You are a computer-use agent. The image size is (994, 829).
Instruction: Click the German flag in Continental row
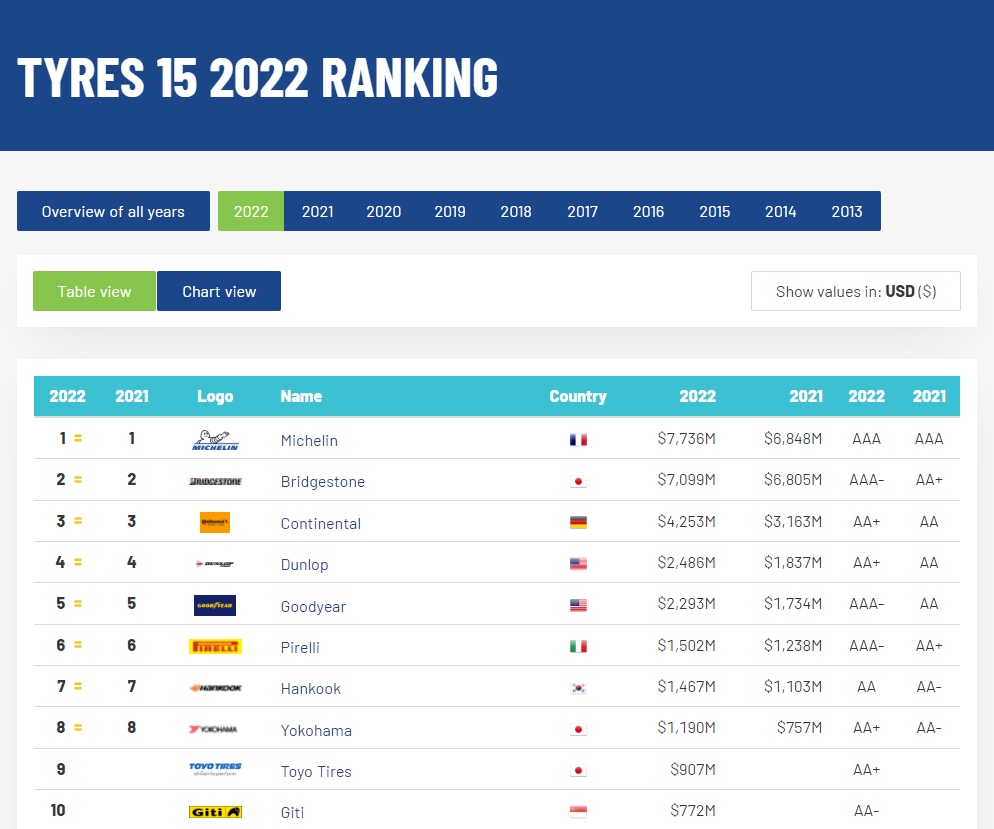(x=578, y=522)
